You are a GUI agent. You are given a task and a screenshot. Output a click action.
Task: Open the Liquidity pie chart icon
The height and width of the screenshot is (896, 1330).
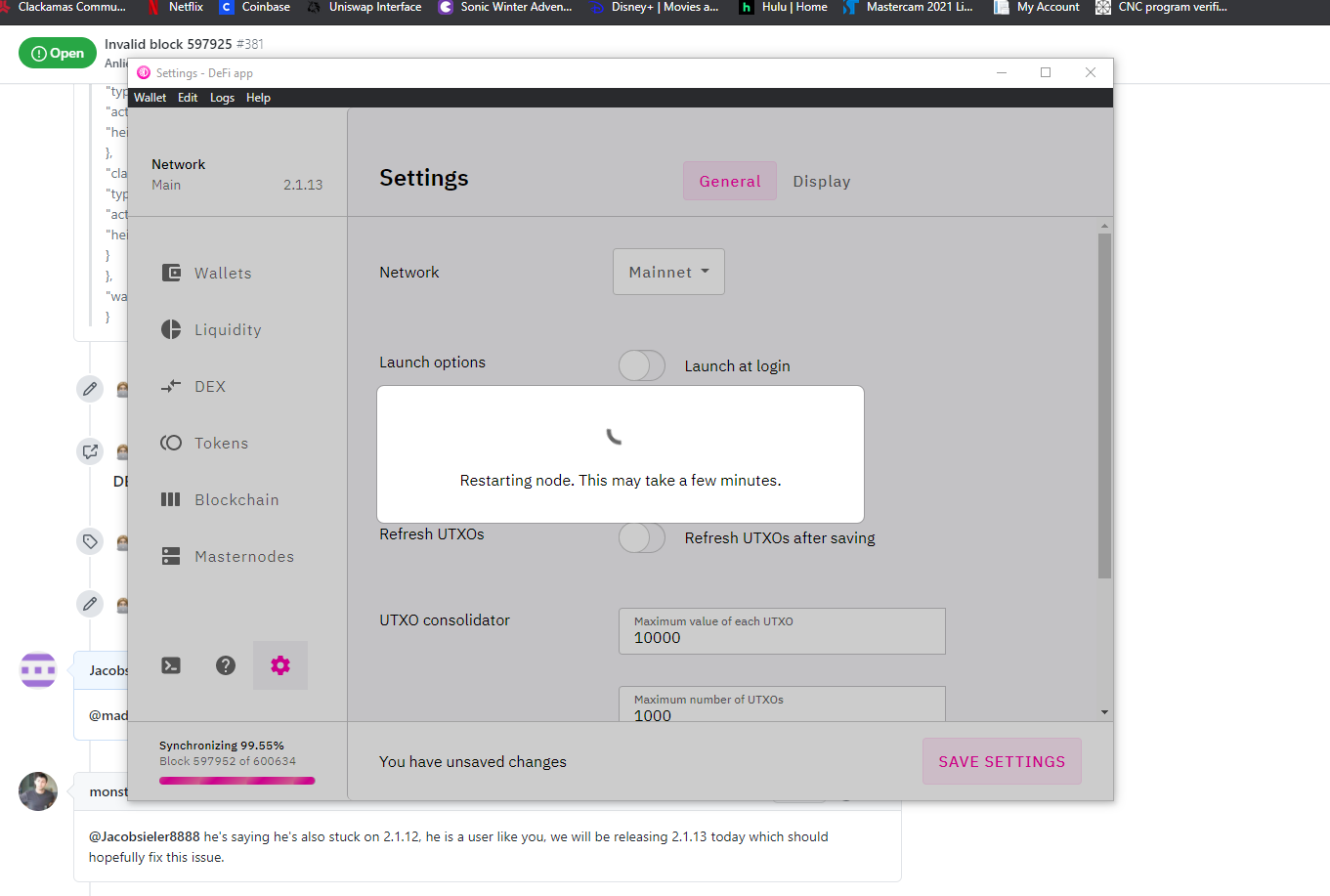(171, 329)
